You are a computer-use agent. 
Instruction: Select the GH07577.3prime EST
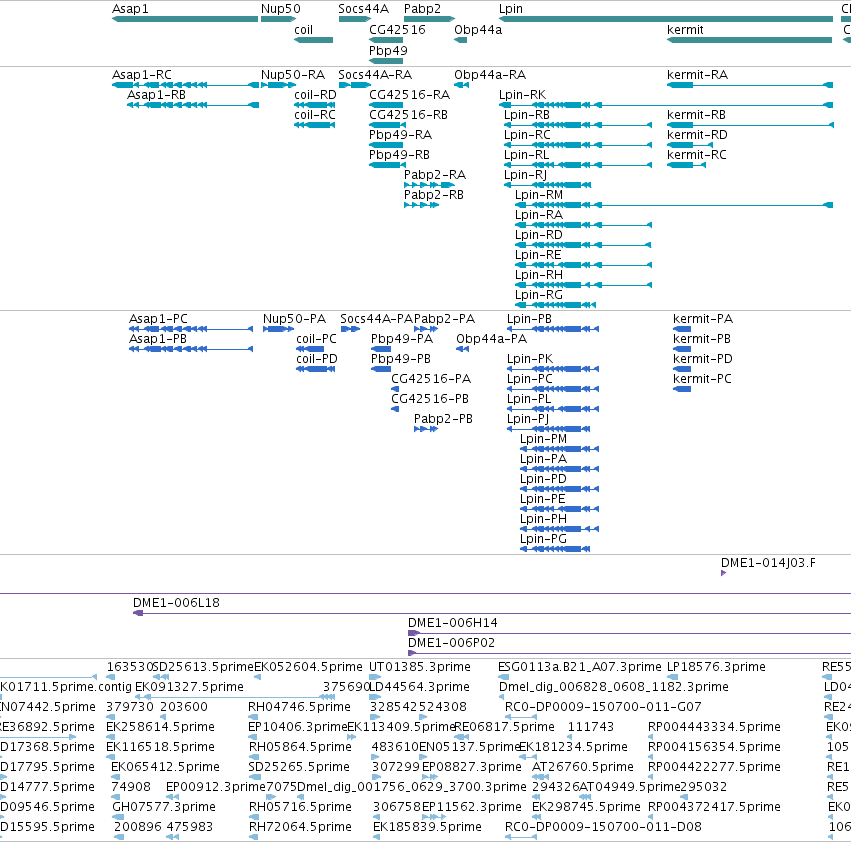[x=118, y=817]
